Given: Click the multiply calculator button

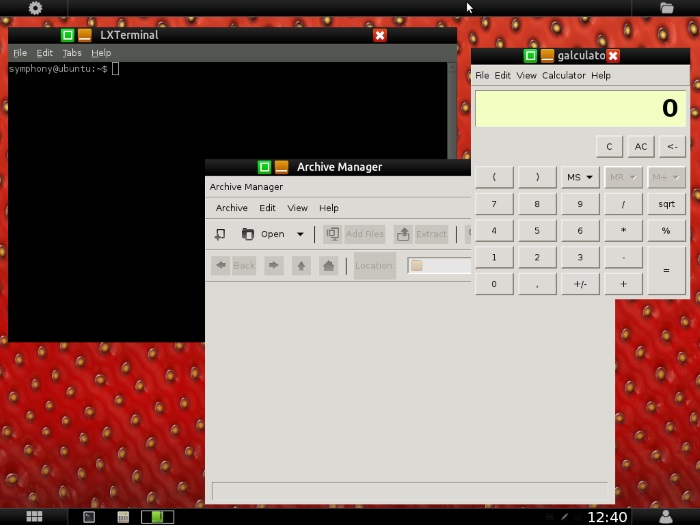Looking at the screenshot, I should pos(623,231).
